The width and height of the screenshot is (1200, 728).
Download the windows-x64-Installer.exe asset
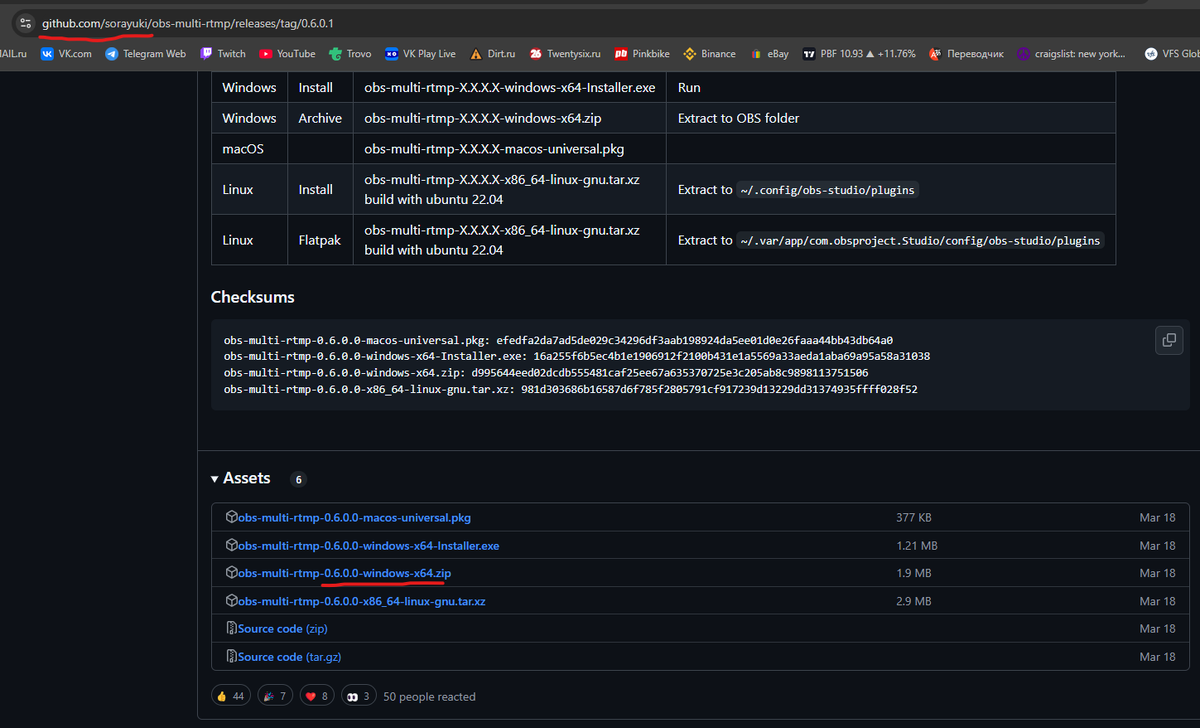(368, 546)
